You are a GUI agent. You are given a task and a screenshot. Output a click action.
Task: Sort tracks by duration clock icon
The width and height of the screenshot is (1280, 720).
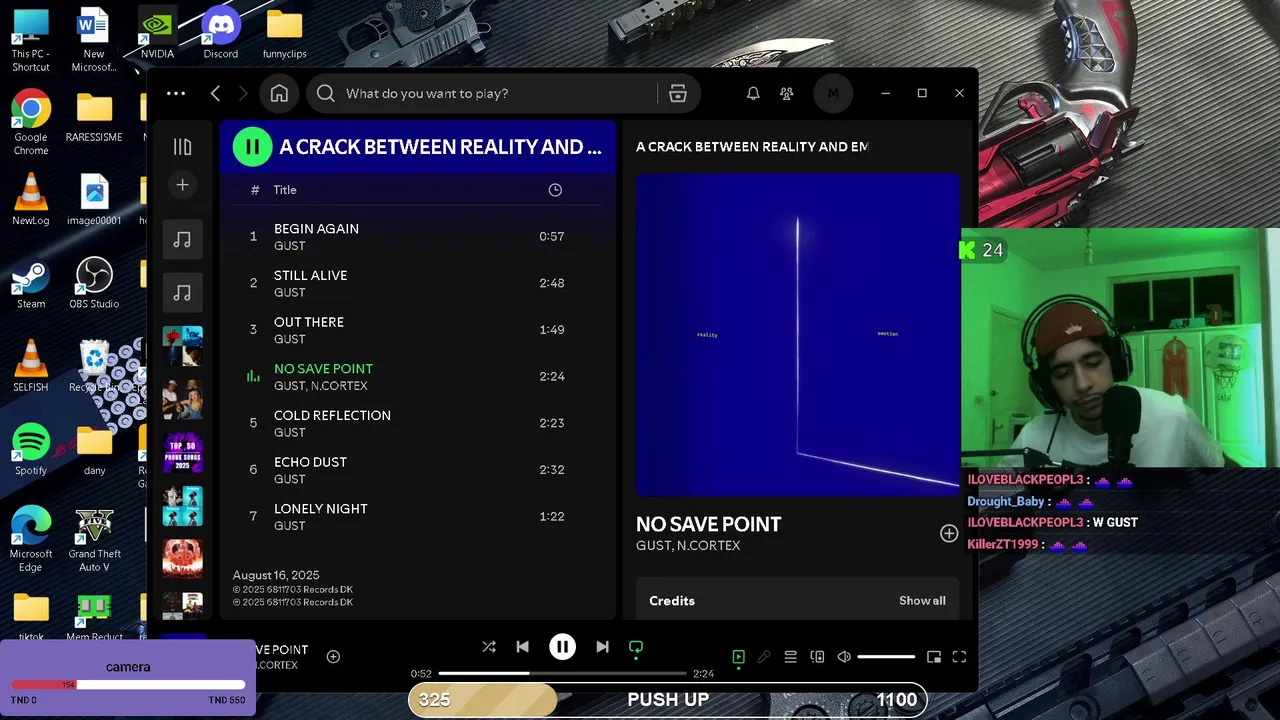tap(555, 190)
